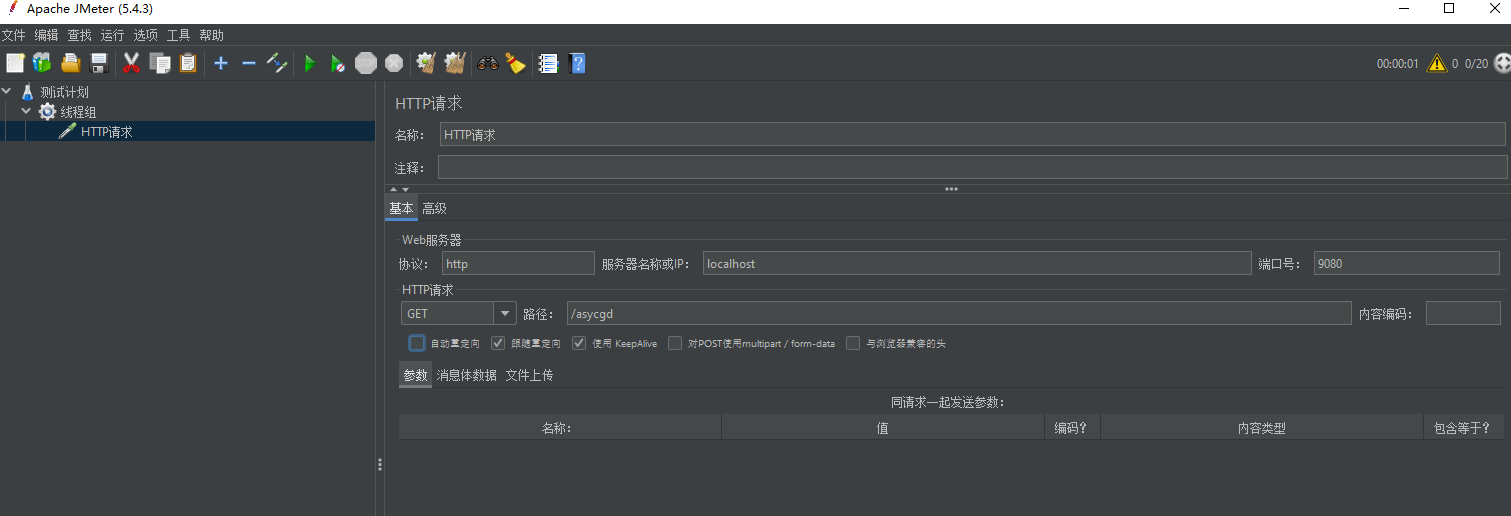Stop the test with the STOP icon

(x=366, y=63)
